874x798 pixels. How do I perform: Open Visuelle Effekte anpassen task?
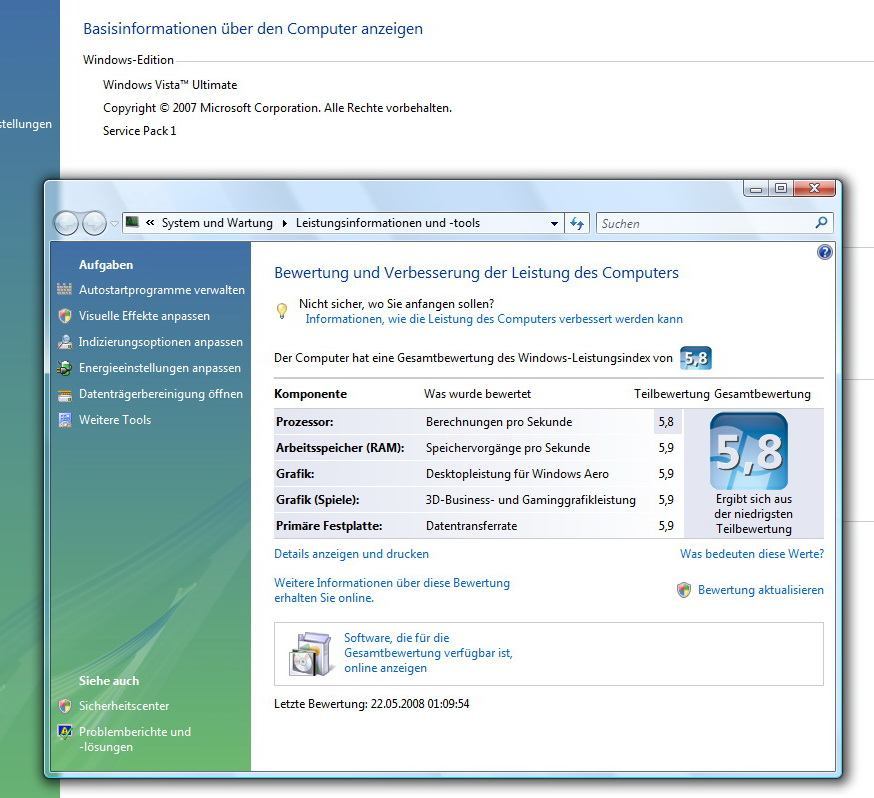coord(144,316)
